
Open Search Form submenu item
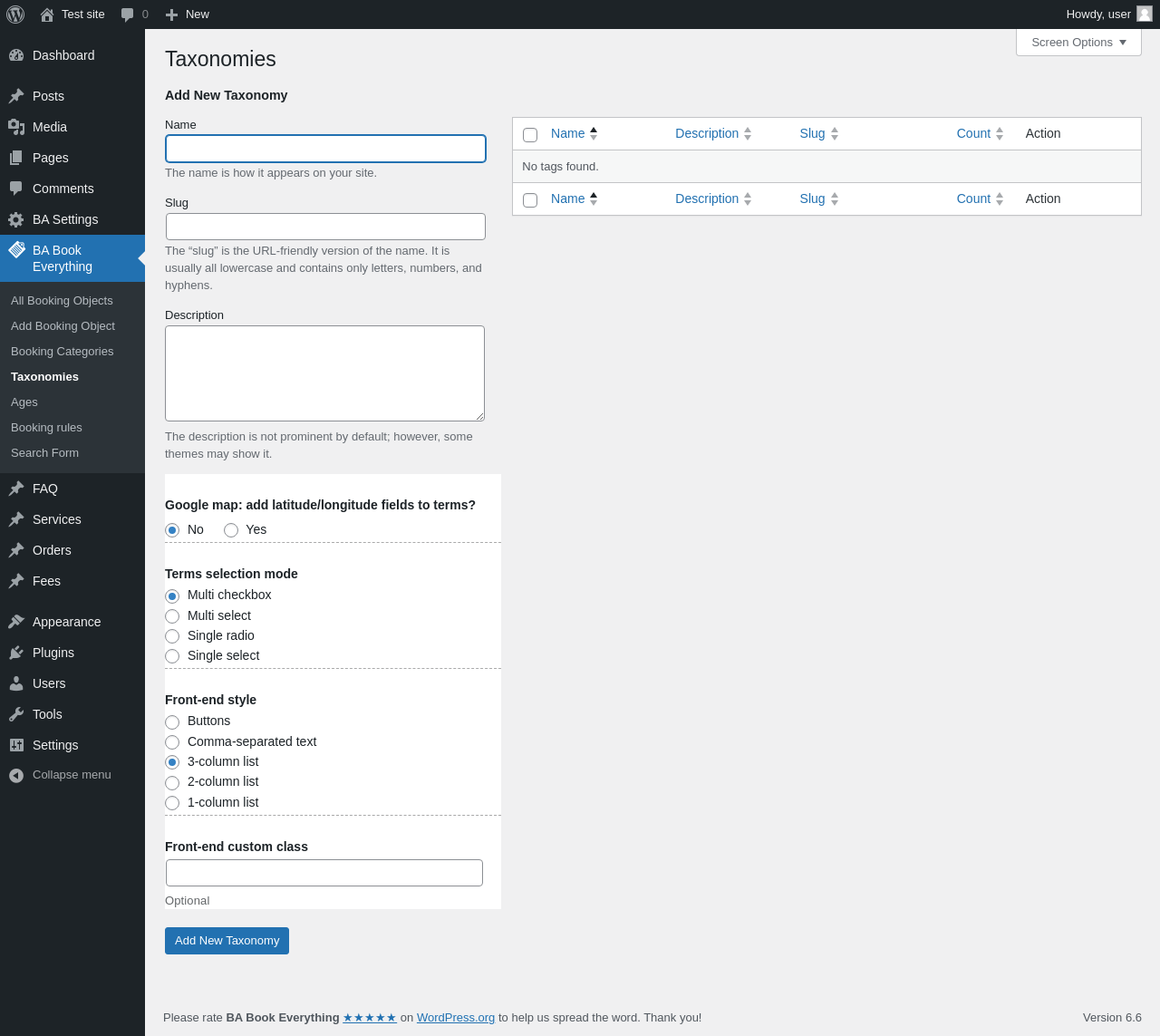coord(44,453)
